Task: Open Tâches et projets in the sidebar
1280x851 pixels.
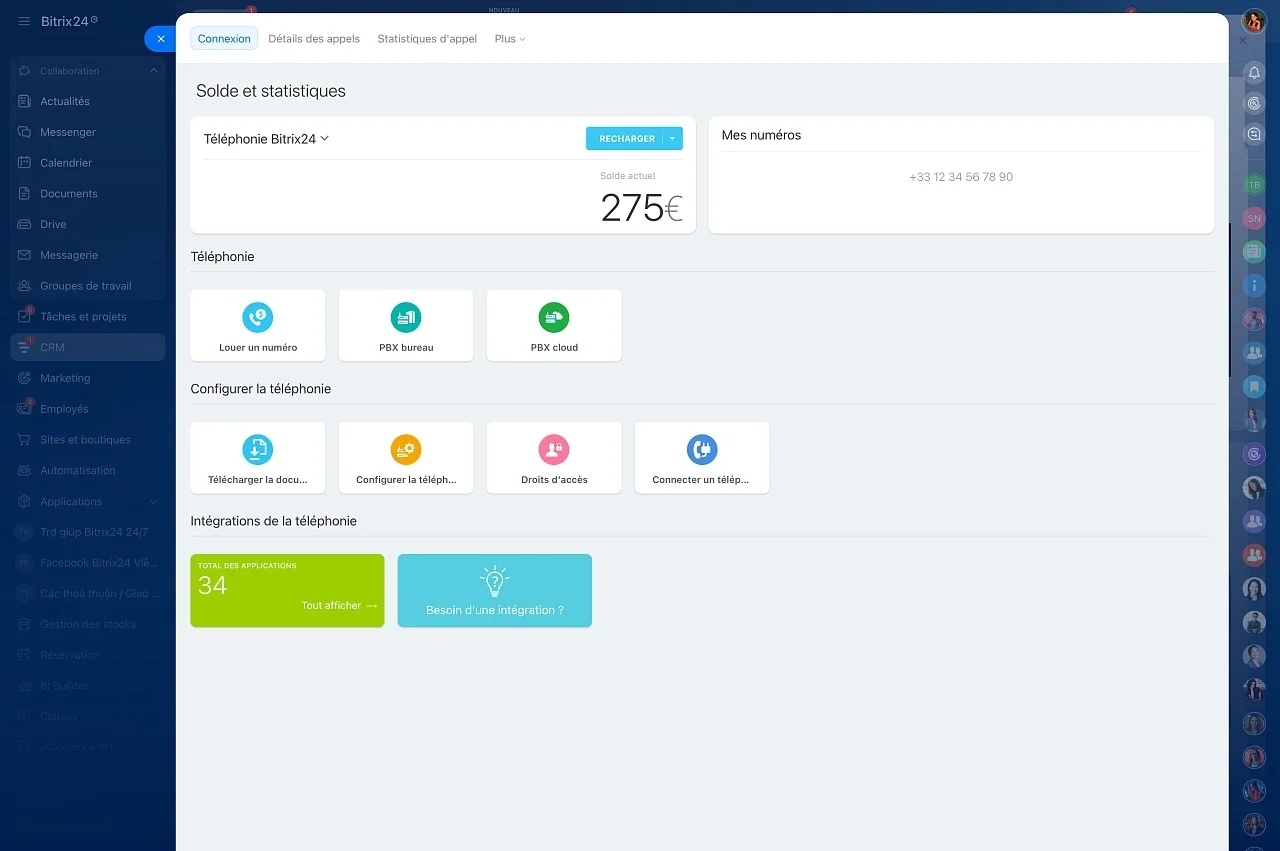Action: point(88,317)
